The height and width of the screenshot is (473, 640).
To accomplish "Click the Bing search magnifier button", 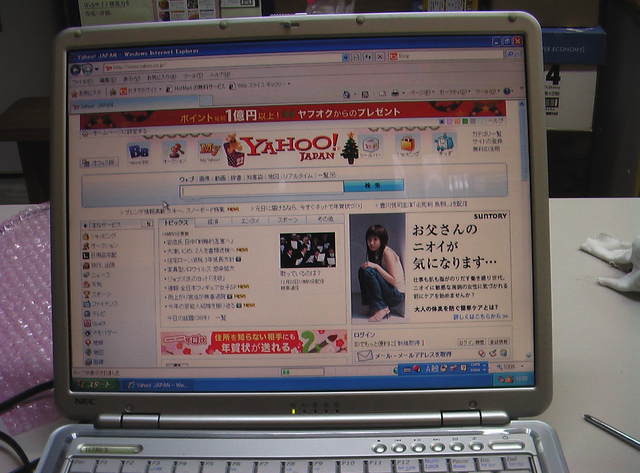I will click(510, 54).
